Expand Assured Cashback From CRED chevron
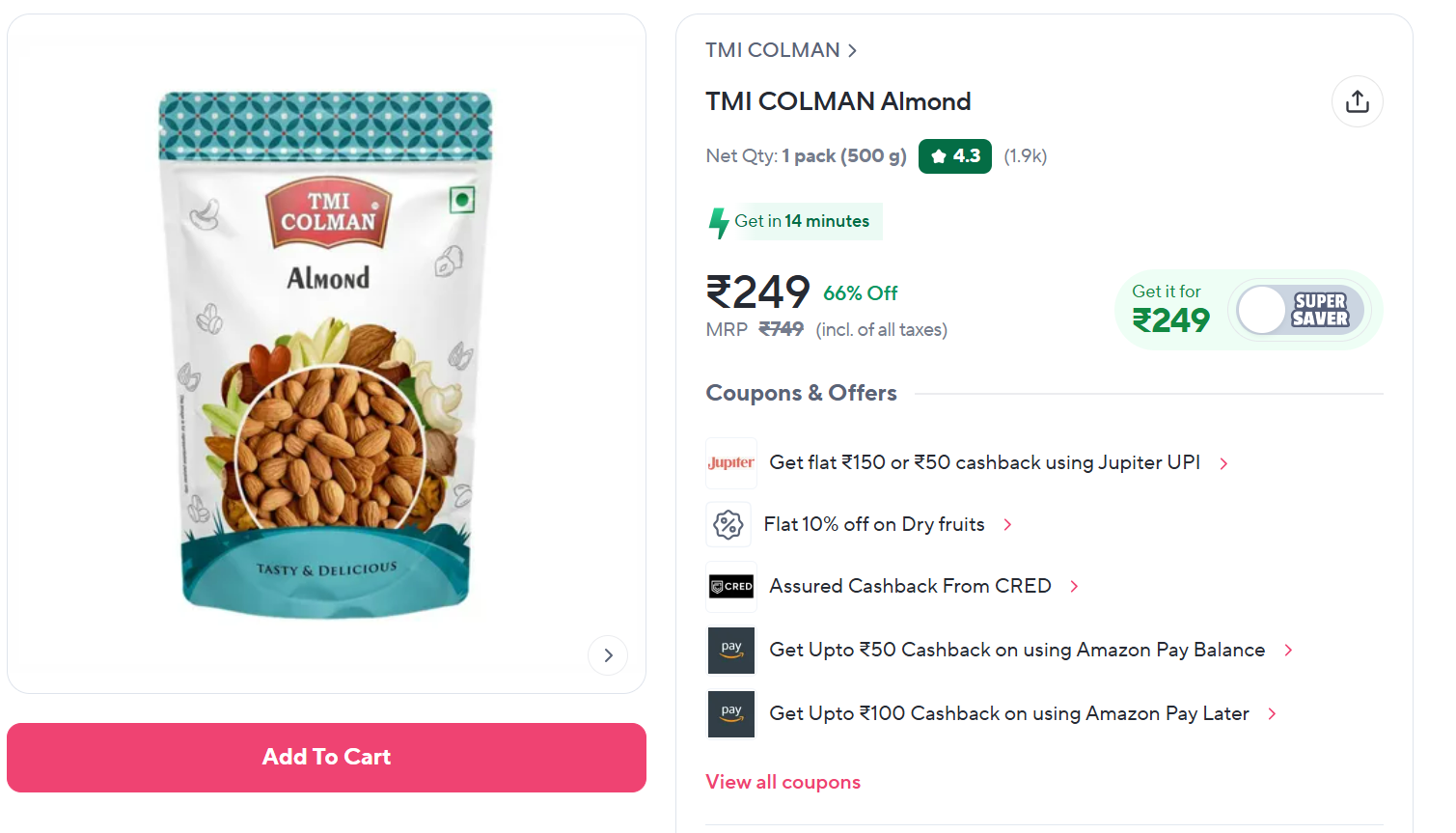1456x833 pixels. click(x=1074, y=587)
